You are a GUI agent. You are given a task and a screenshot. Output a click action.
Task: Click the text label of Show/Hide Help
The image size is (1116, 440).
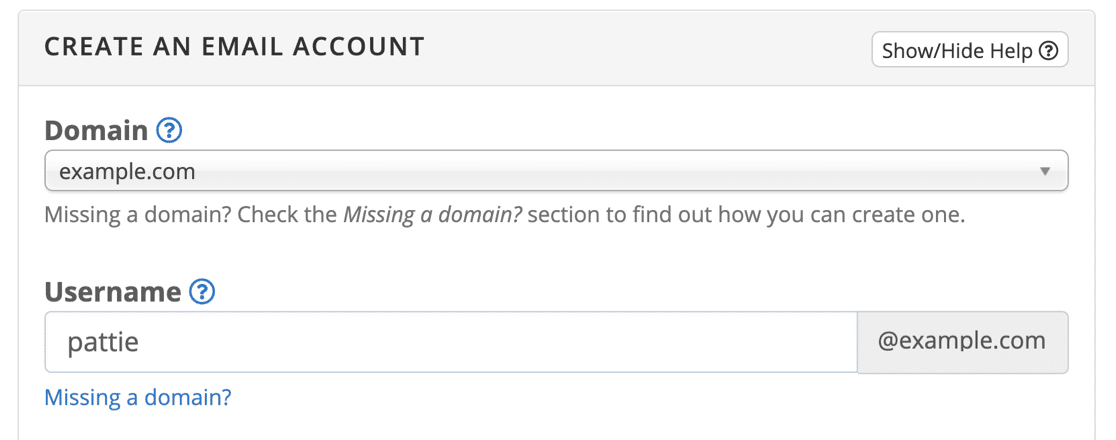click(957, 51)
